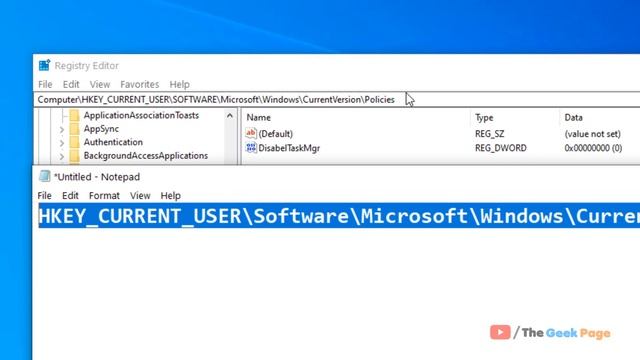Click the REG_SZ type cell
This screenshot has width=640, height=360.
point(489,134)
